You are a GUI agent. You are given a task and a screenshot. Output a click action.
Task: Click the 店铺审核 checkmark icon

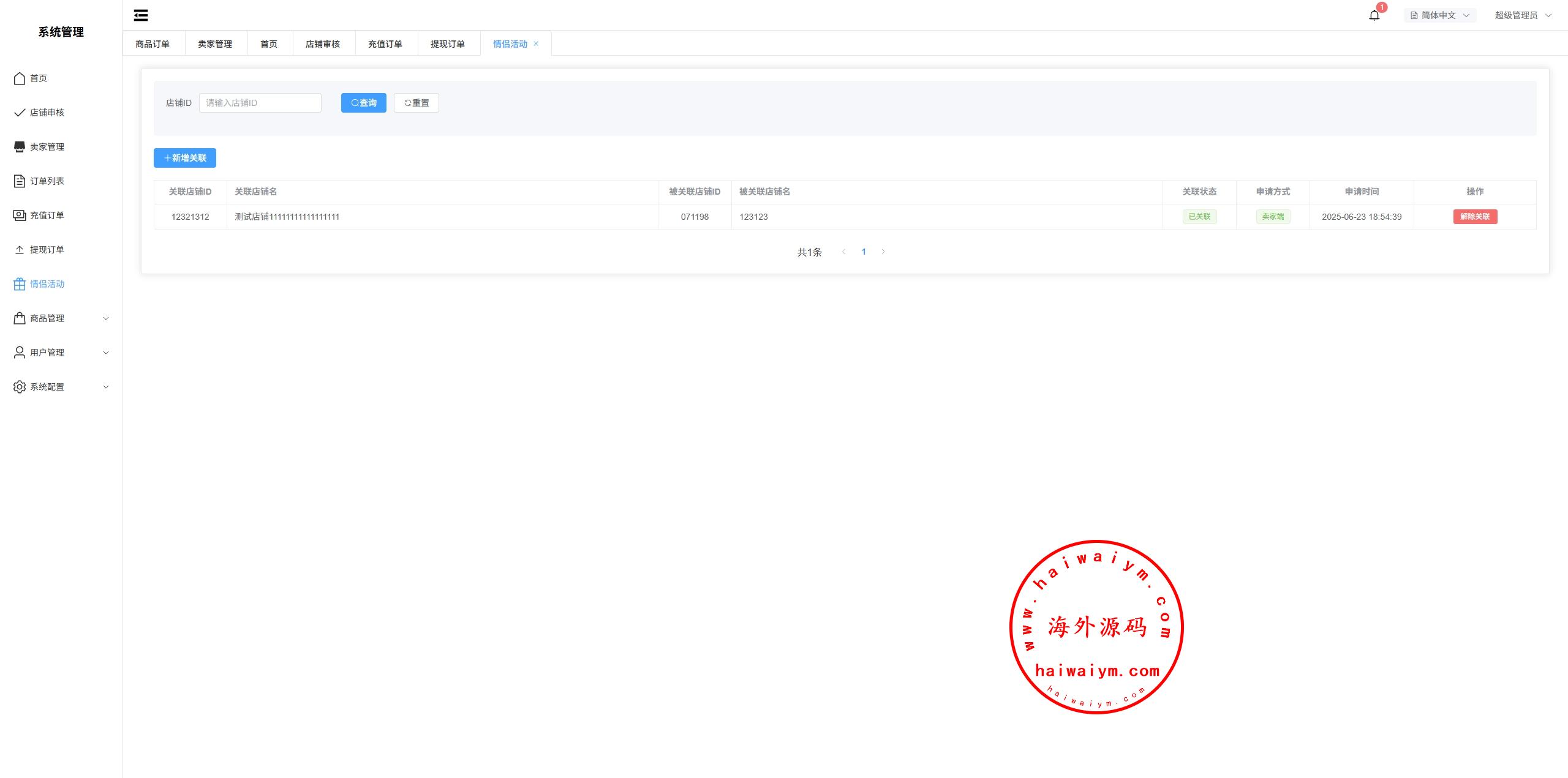coord(20,113)
